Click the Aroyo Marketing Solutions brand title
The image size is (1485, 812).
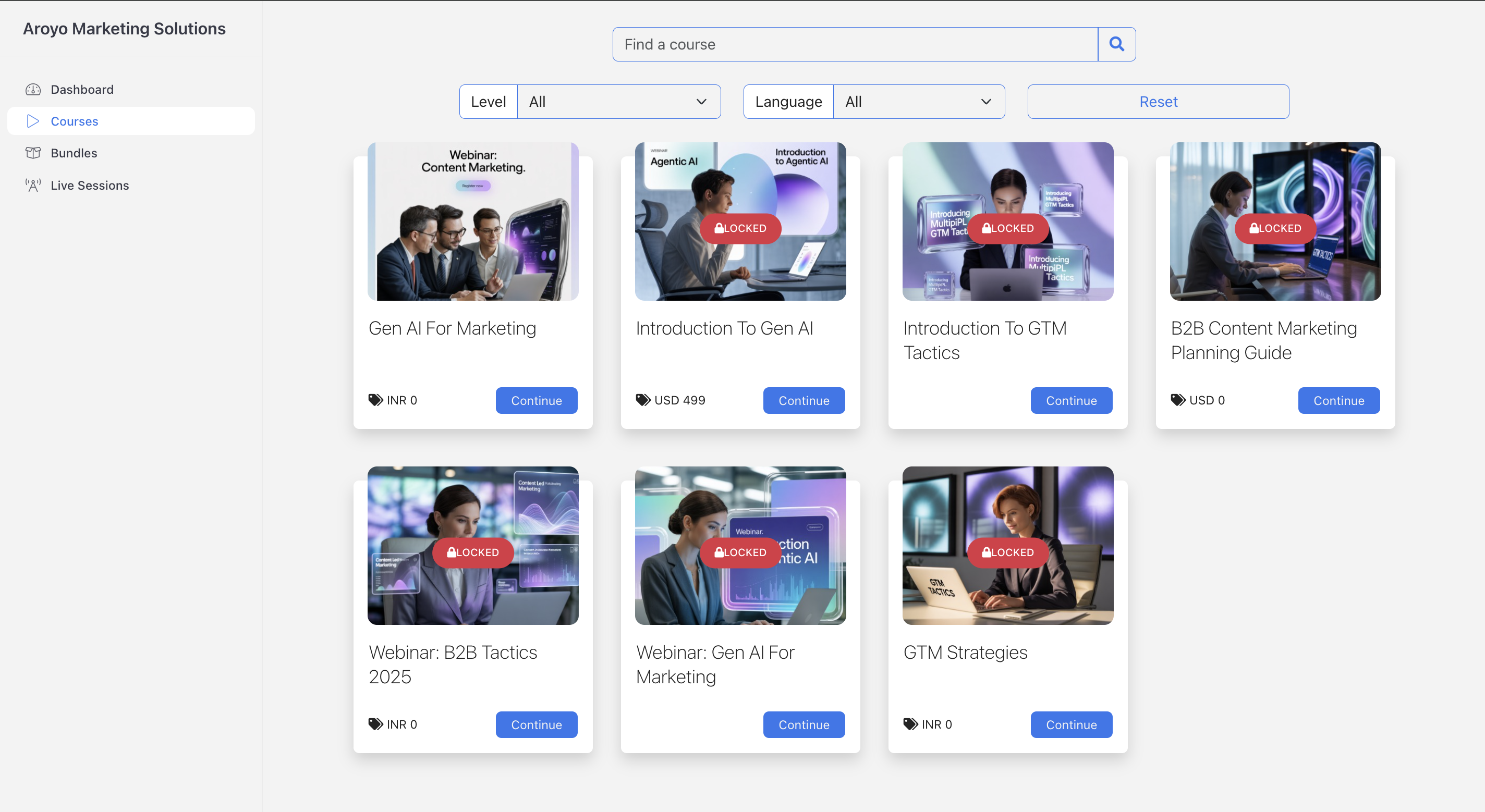pos(124,29)
